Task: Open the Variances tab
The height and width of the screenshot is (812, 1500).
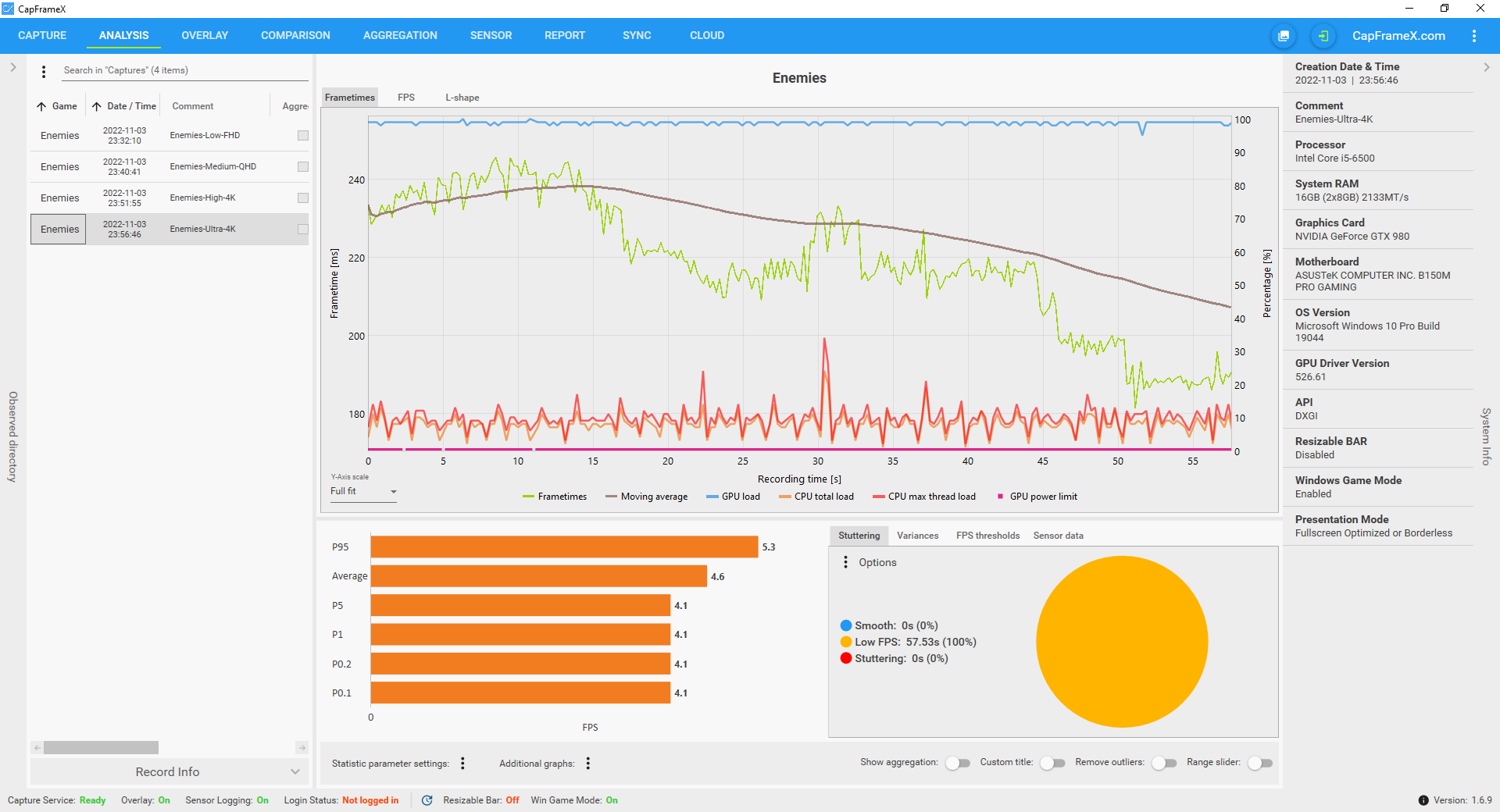Action: point(917,536)
